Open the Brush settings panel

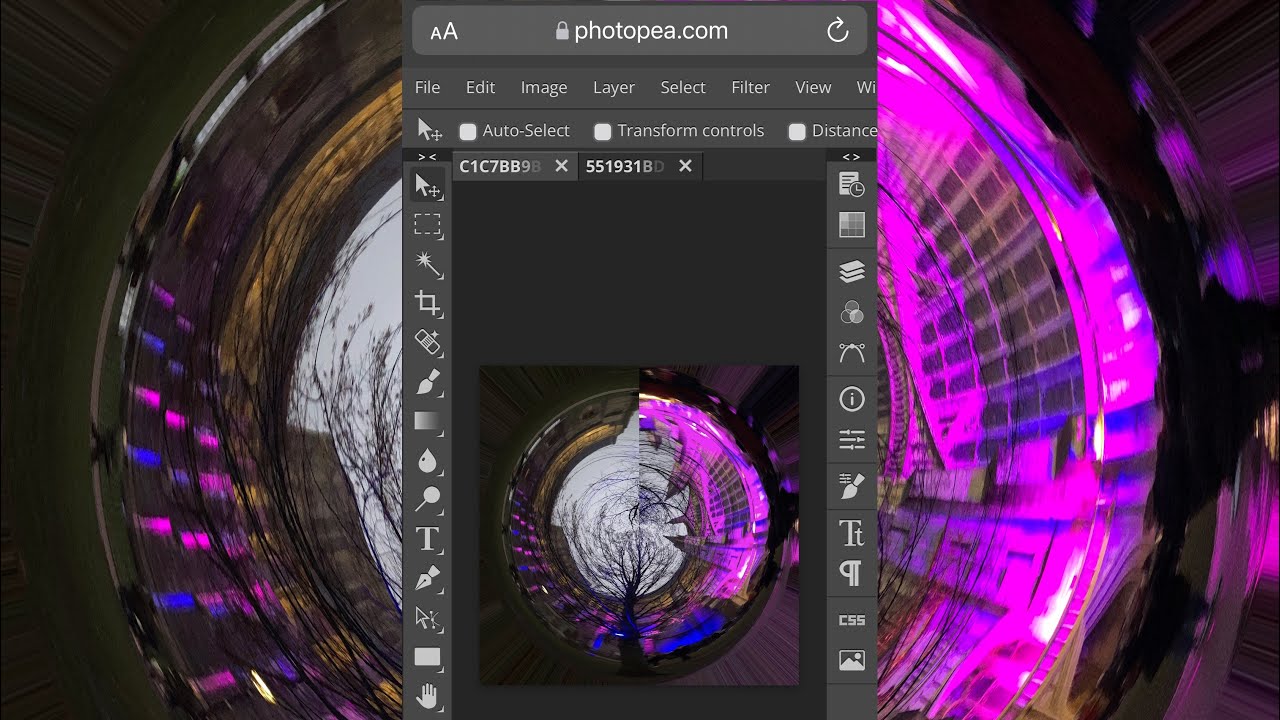click(852, 486)
